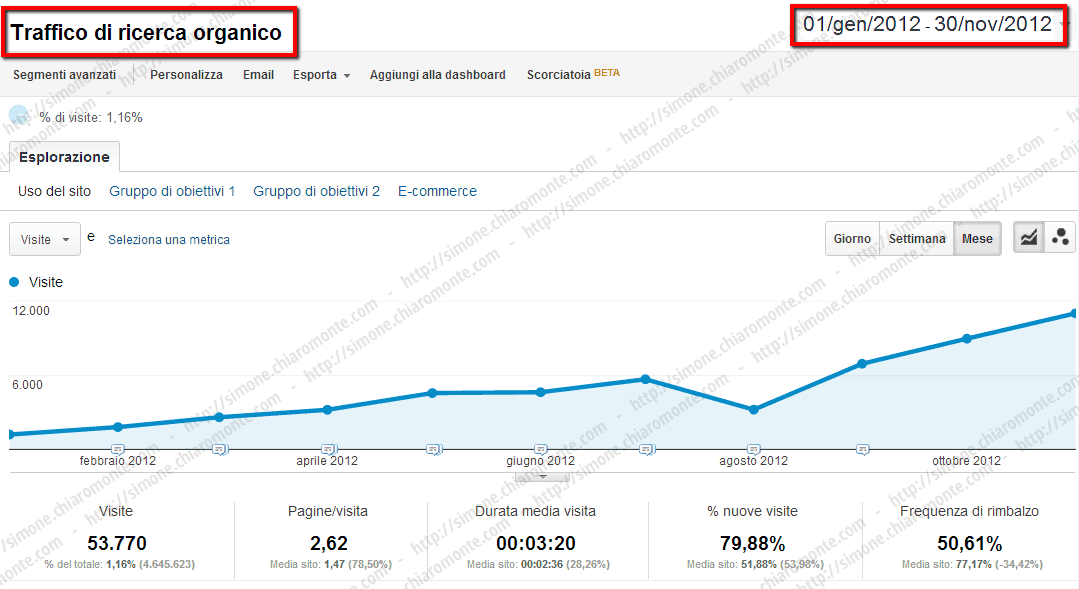Open annotation marker under aprile 2012
Viewport: 1079px width, 589px height.
(x=328, y=449)
